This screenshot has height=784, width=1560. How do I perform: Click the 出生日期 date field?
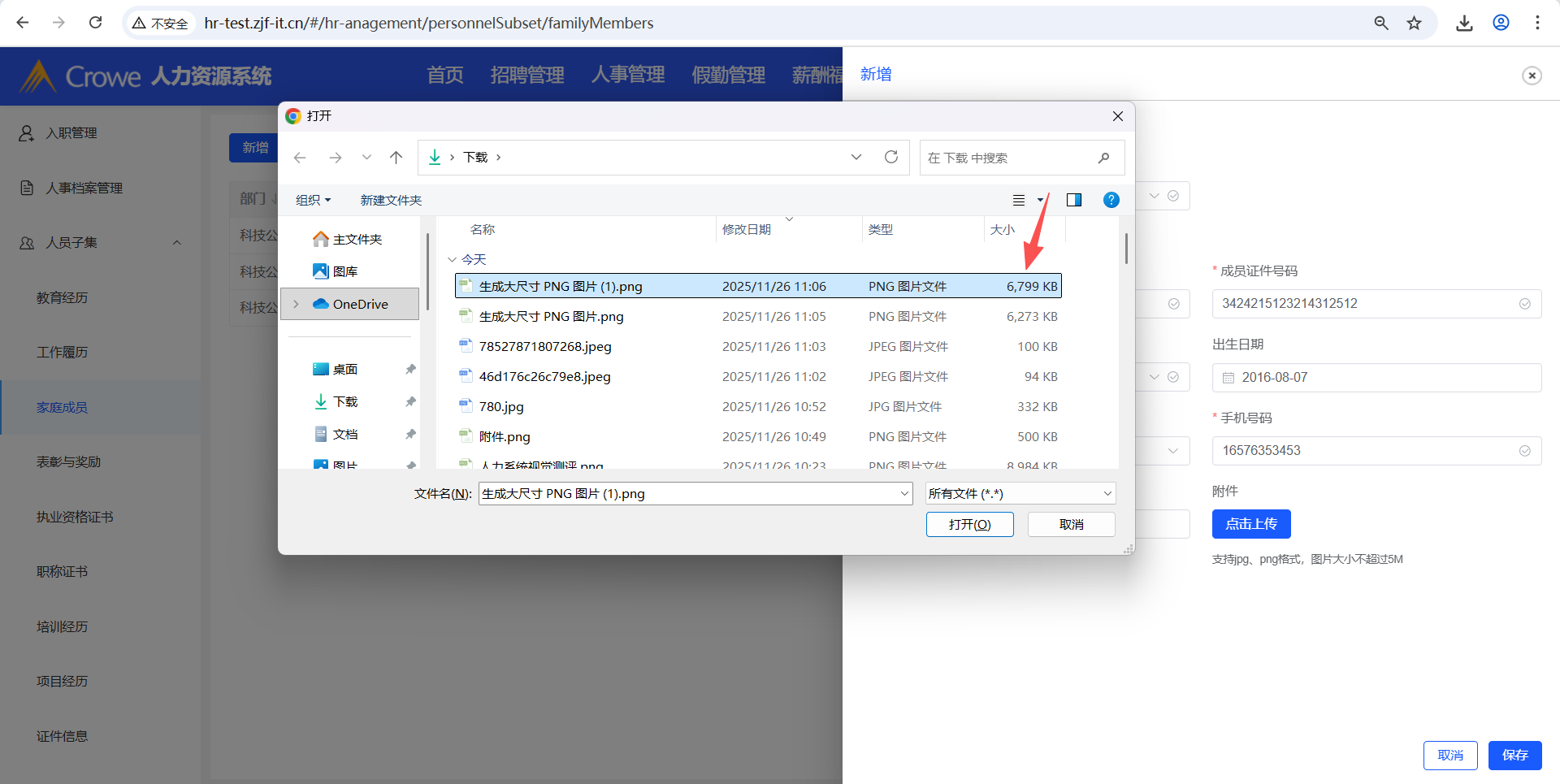[x=1376, y=377]
